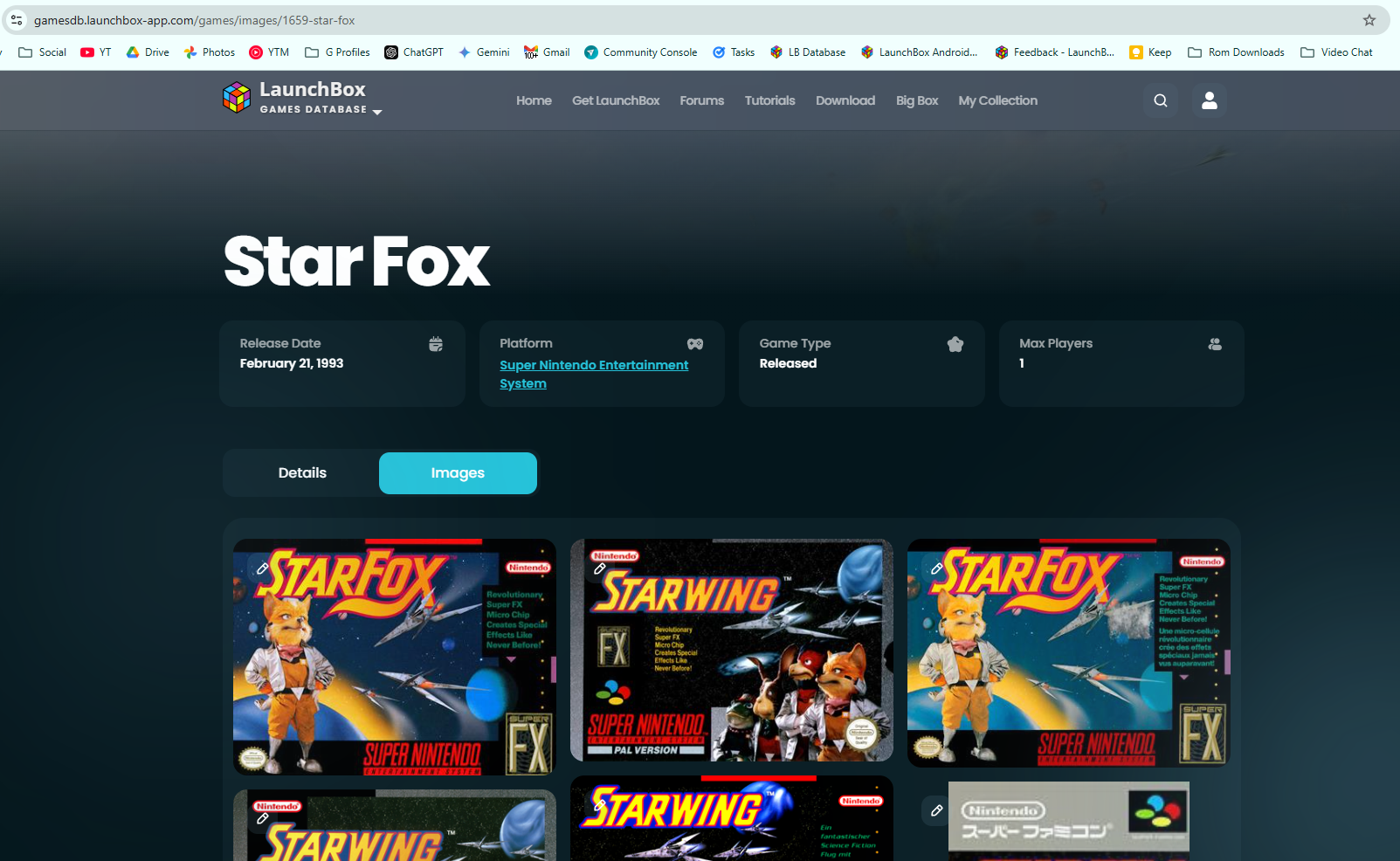Open the Community Console bookmark

[640, 52]
